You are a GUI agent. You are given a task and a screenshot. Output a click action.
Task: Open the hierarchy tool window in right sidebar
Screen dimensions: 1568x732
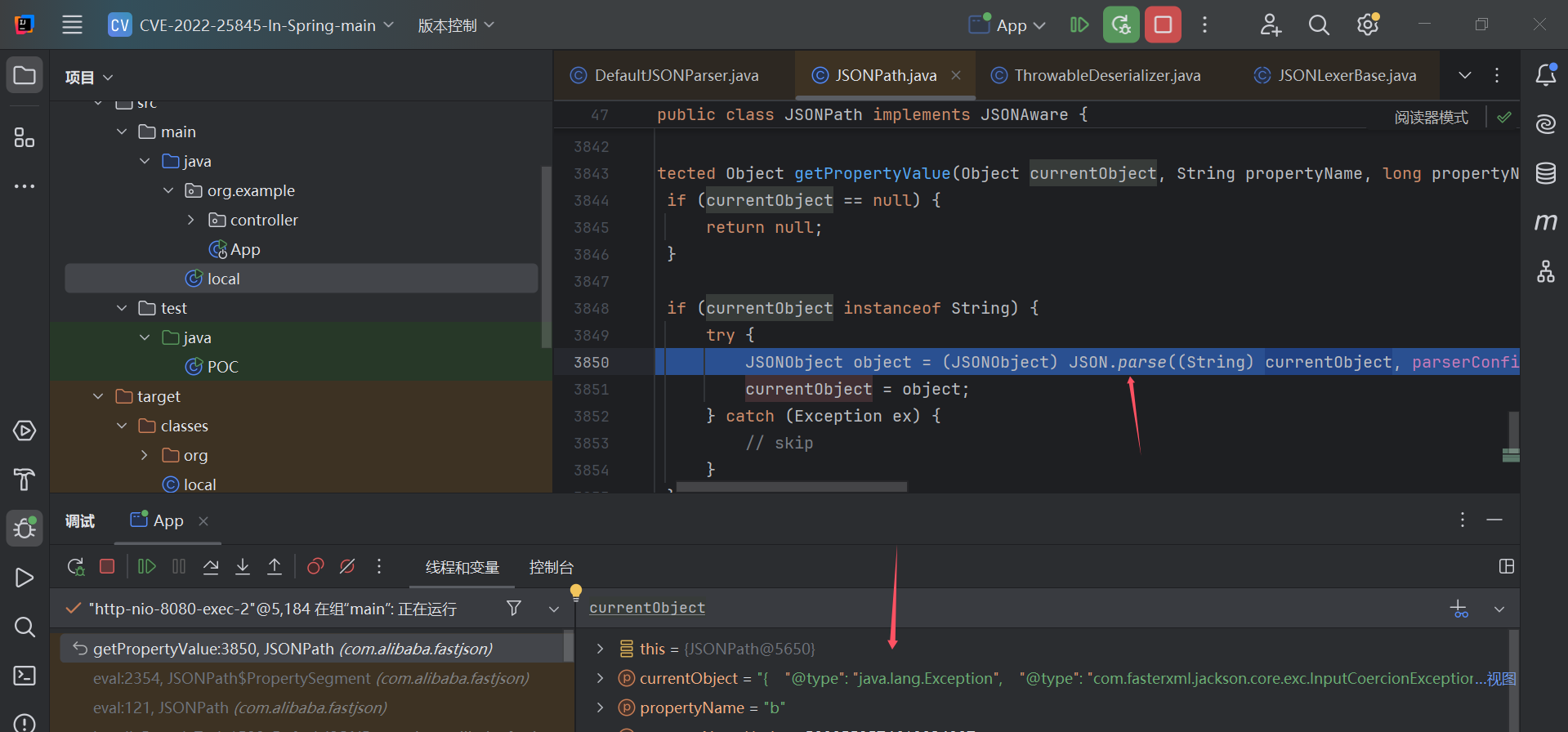tap(1545, 271)
